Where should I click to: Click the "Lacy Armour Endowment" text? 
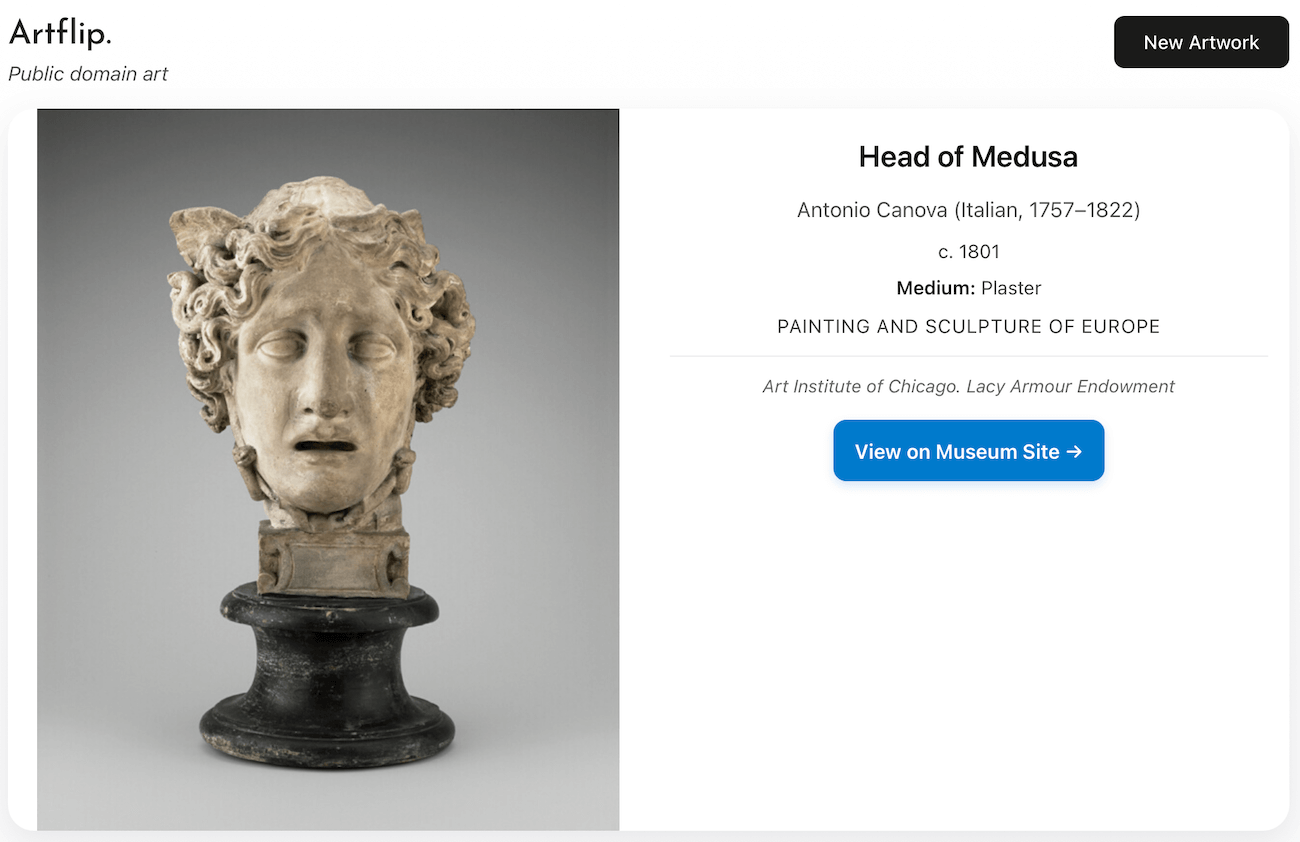[x=1070, y=386]
